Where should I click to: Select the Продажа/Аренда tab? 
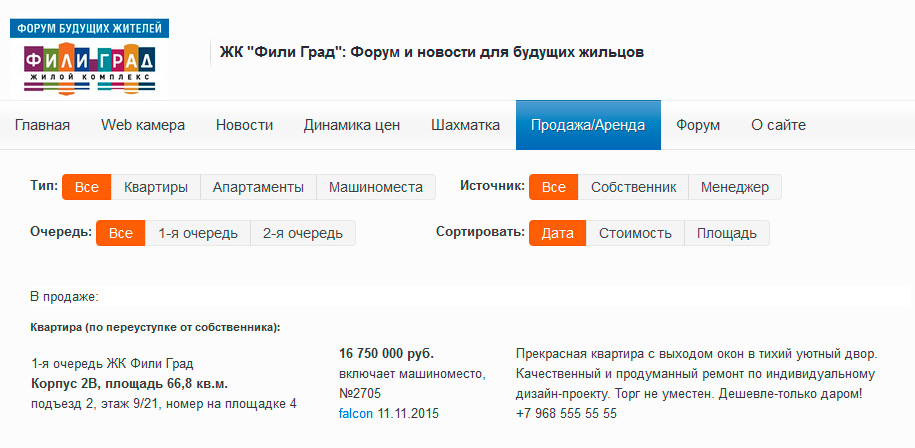point(588,125)
